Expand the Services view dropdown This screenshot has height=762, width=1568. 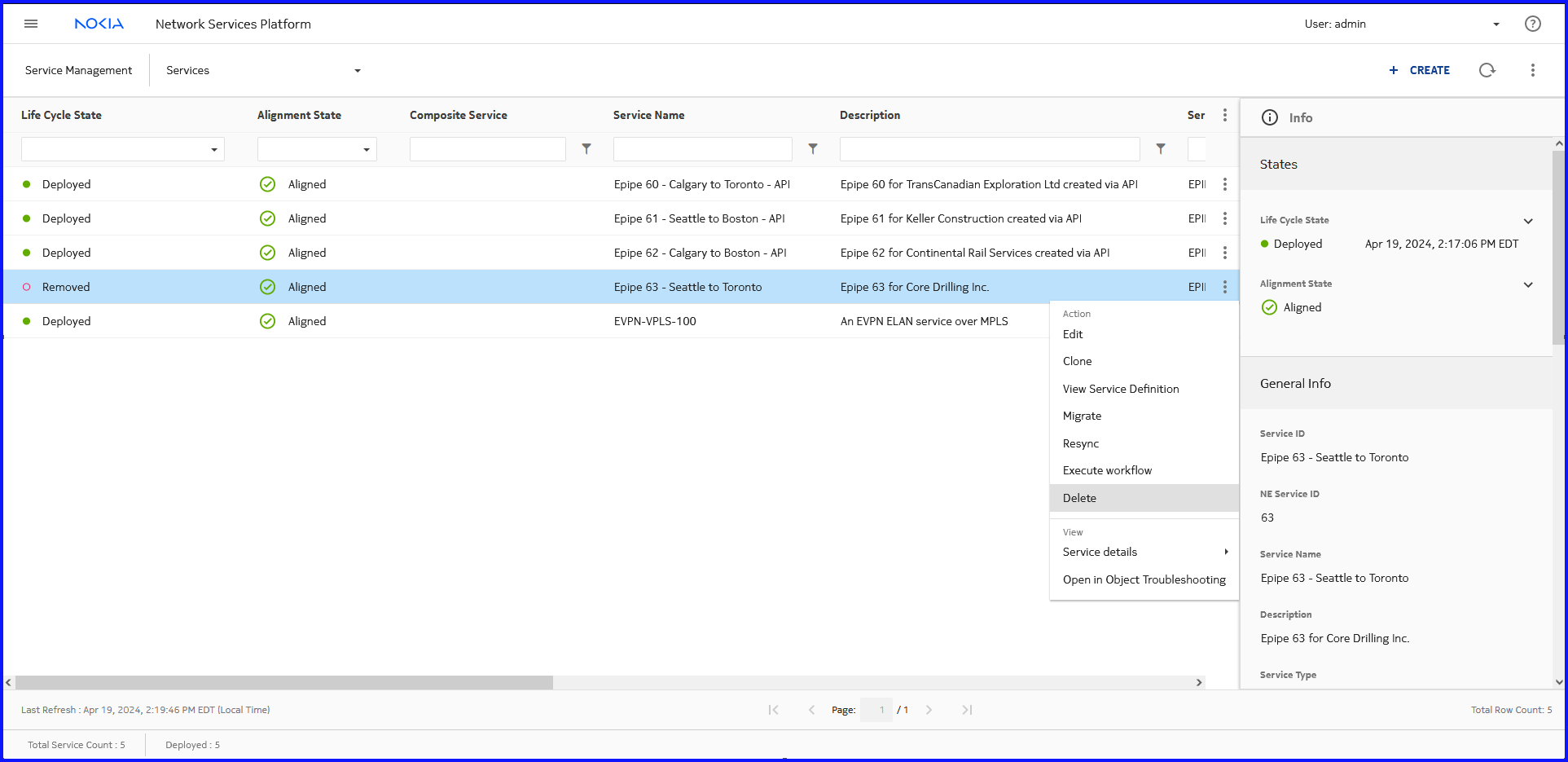coord(357,71)
